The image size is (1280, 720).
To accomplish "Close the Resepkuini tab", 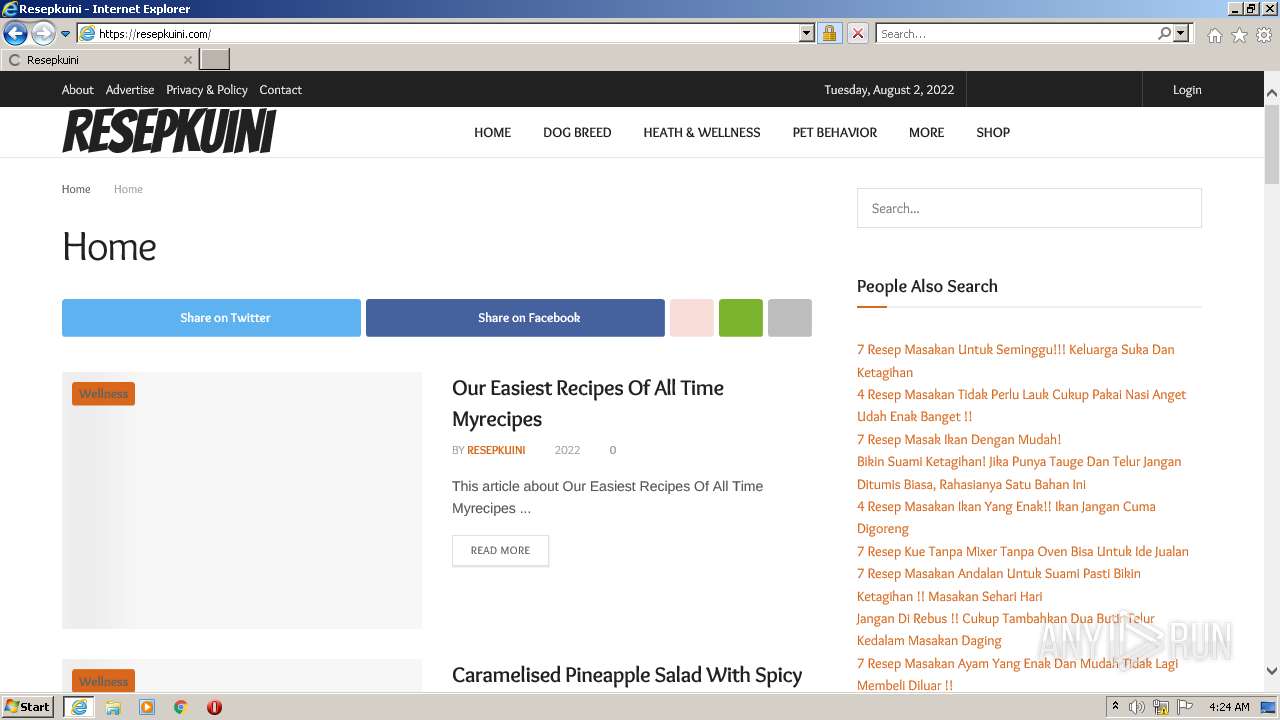I will [x=187, y=60].
